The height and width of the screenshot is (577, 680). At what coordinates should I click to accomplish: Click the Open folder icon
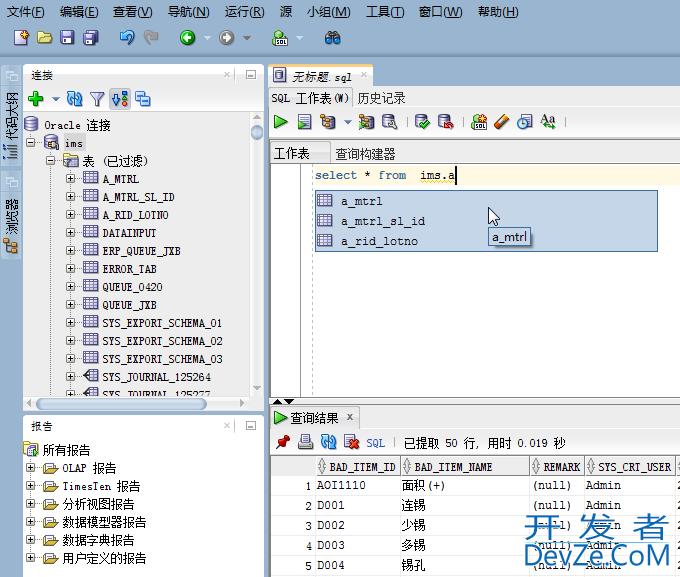click(44, 38)
